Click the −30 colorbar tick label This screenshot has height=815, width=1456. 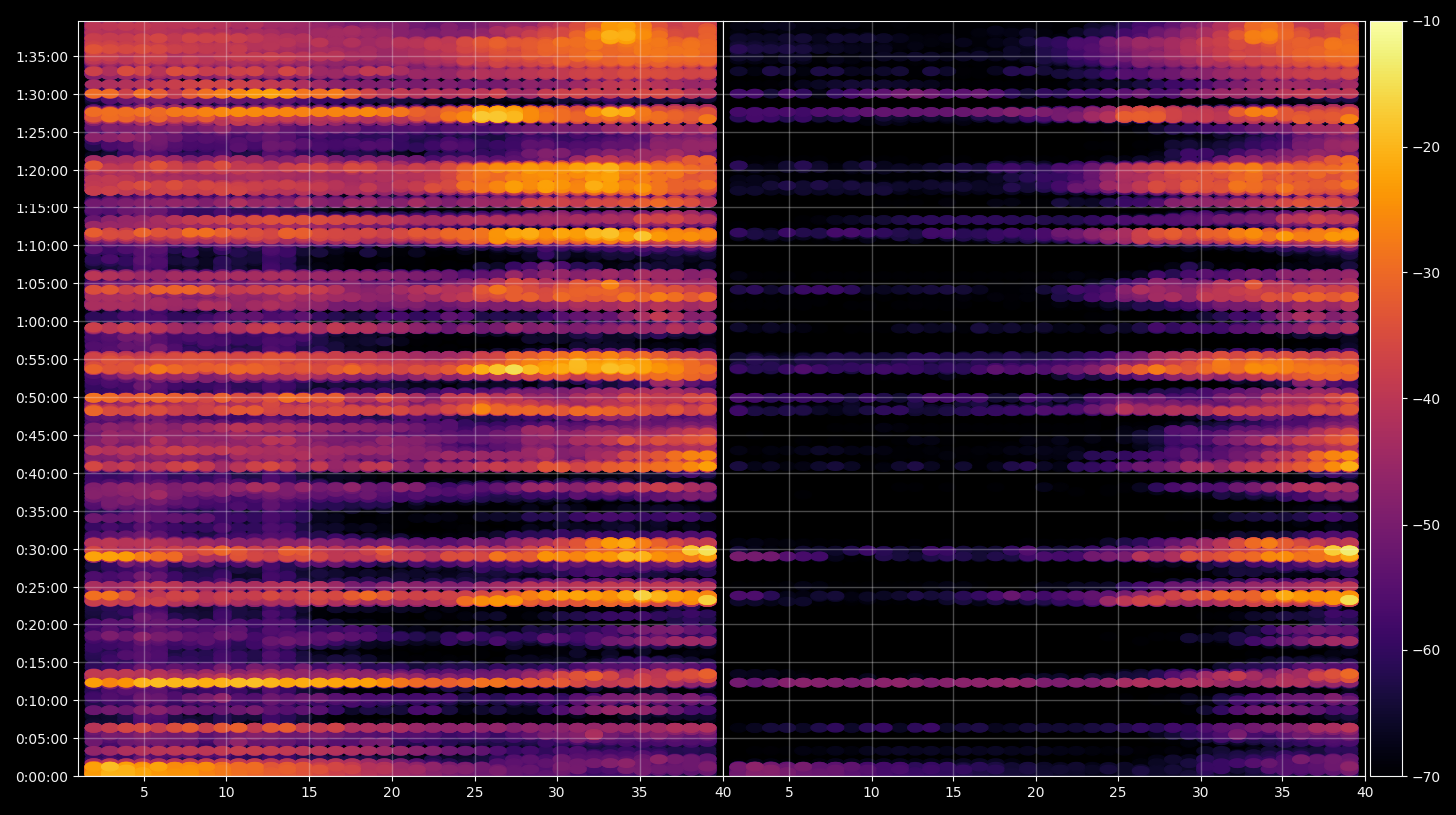click(x=1426, y=273)
